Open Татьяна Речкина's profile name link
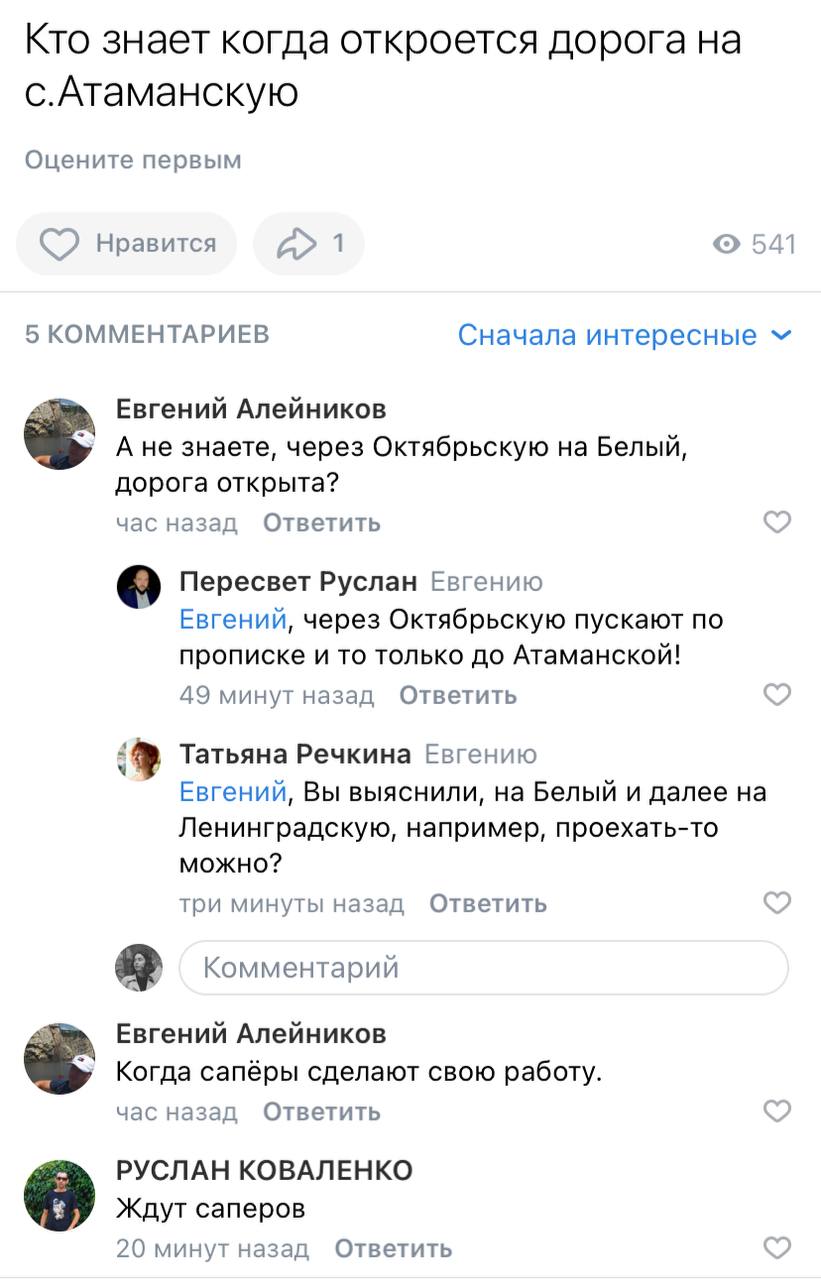 (x=295, y=753)
